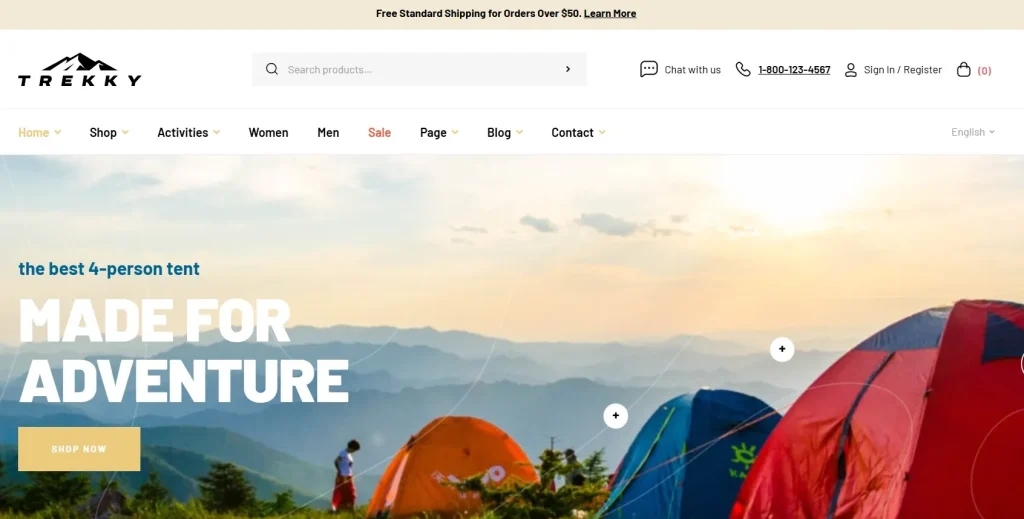The image size is (1024, 519).
Task: Open the Women menu item
Action: (x=268, y=133)
